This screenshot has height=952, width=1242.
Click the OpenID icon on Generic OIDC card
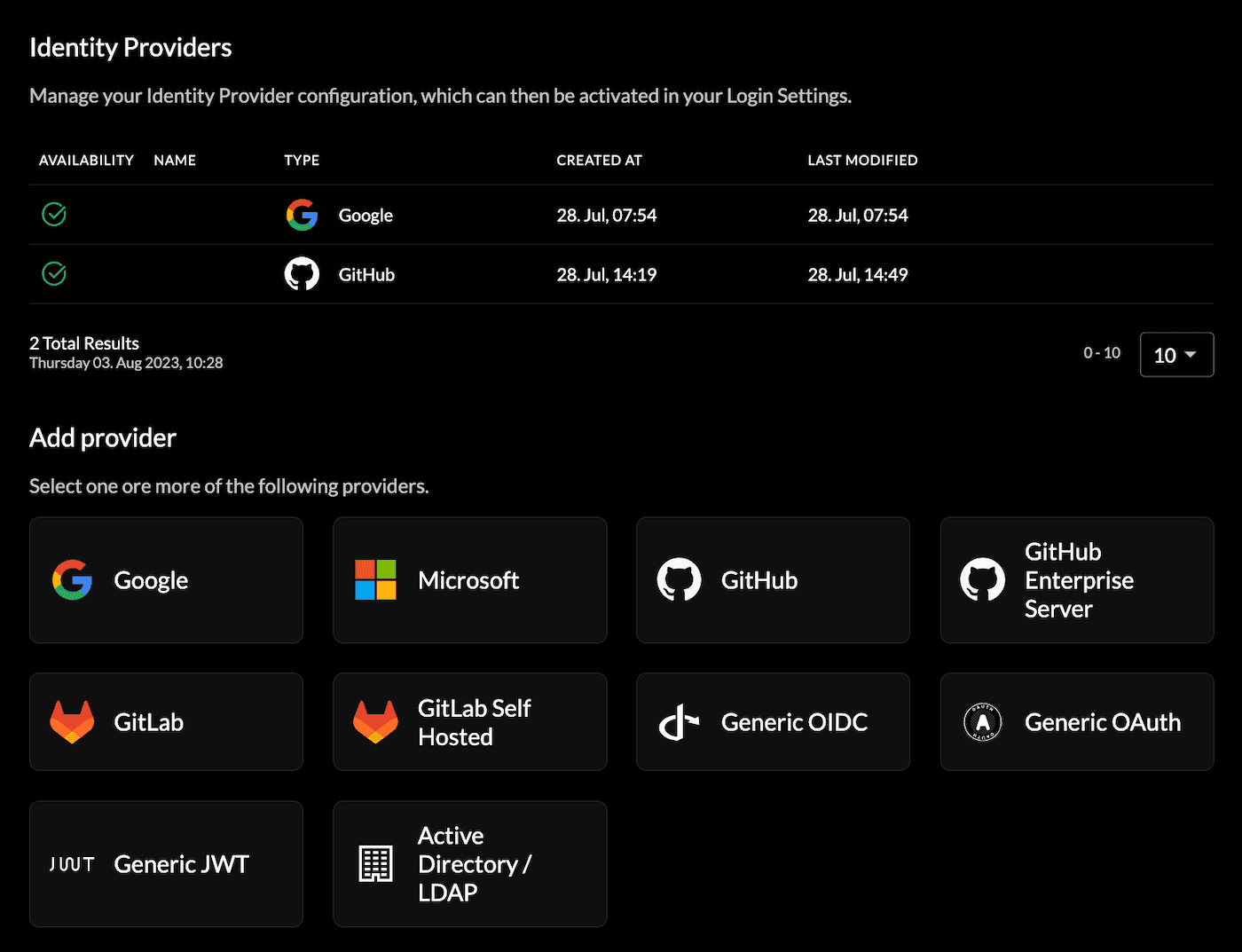click(x=679, y=722)
